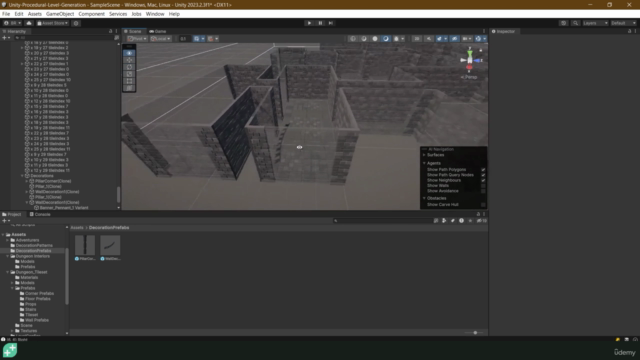This screenshot has width=640, height=360.
Task: Collapse the Agents section in AI Navigation
Action: pyautogui.click(x=424, y=163)
